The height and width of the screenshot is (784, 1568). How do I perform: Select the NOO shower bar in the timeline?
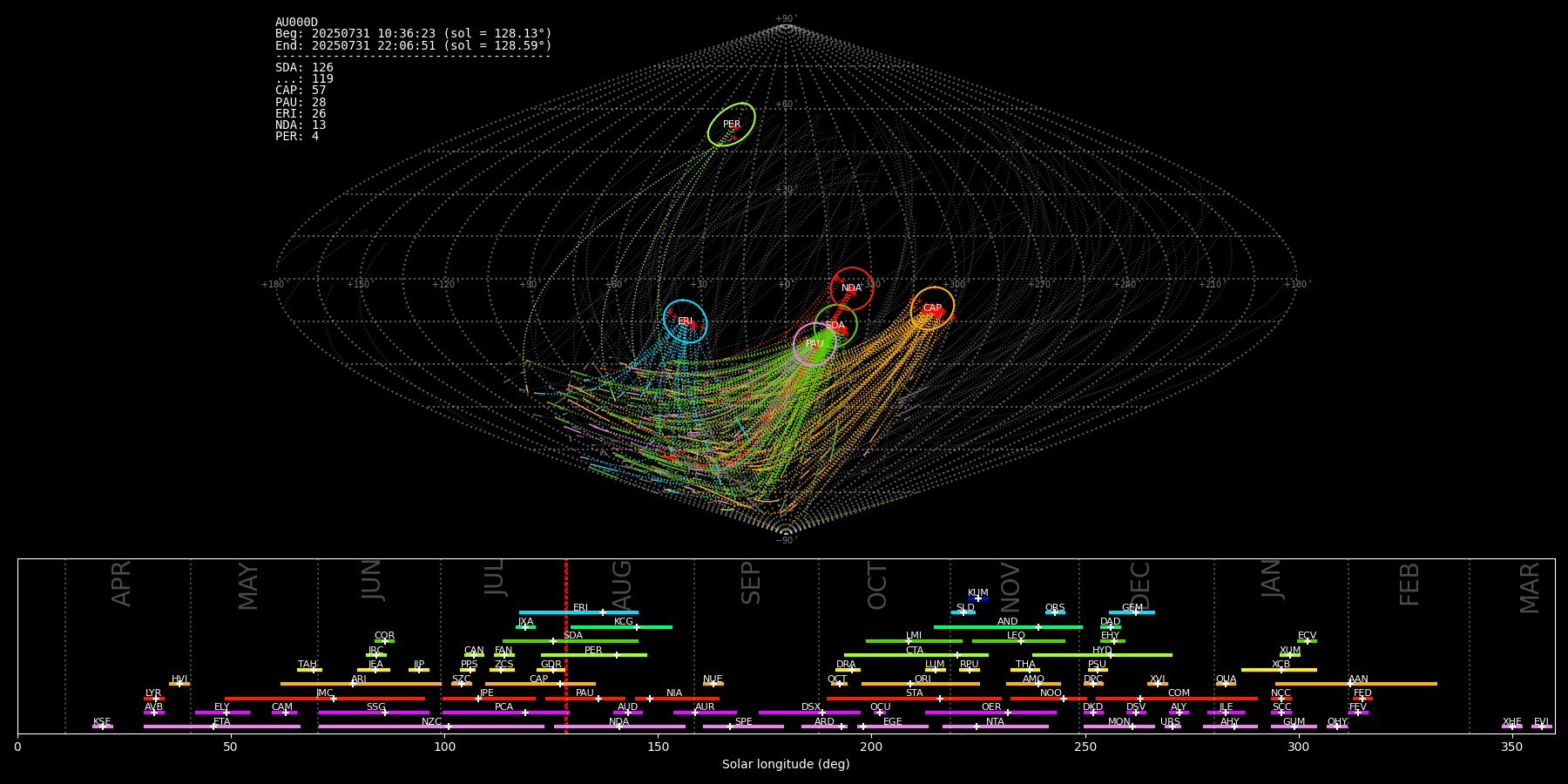point(1049,699)
